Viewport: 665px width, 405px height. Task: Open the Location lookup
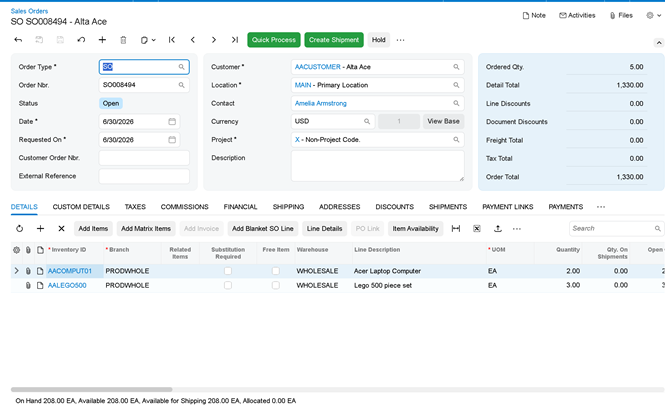click(x=456, y=85)
